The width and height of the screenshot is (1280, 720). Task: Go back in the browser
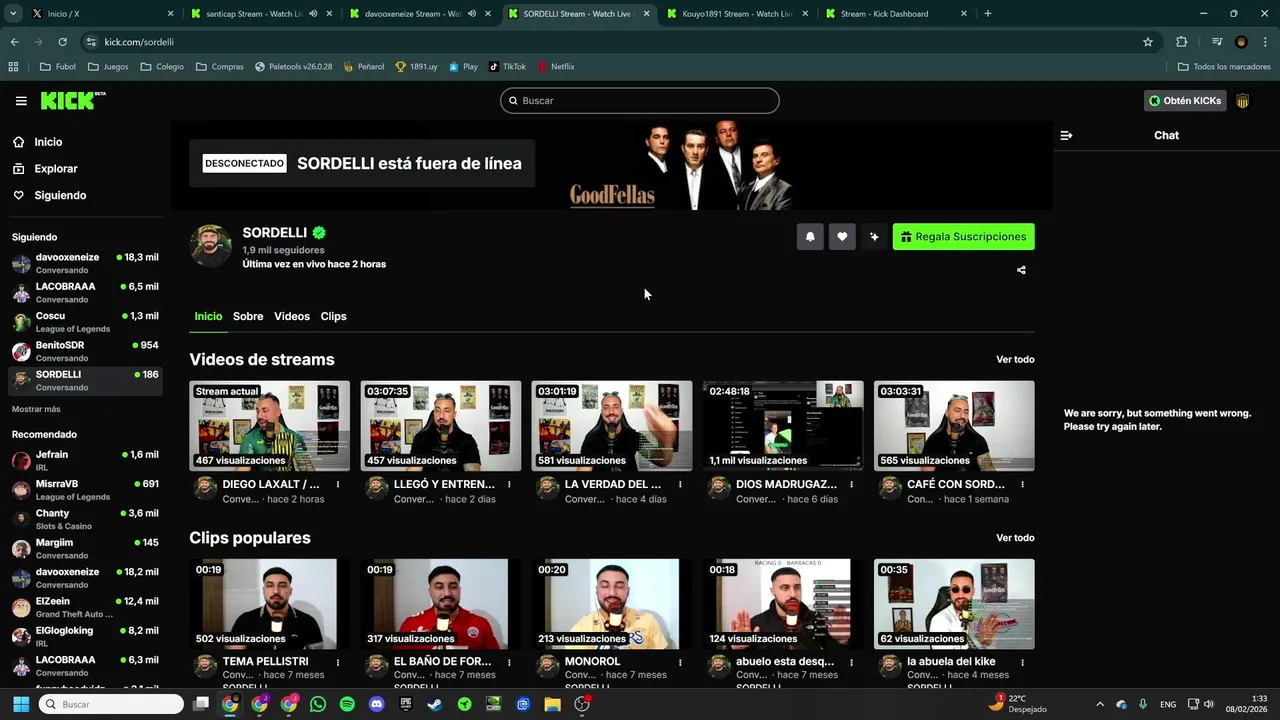click(14, 42)
